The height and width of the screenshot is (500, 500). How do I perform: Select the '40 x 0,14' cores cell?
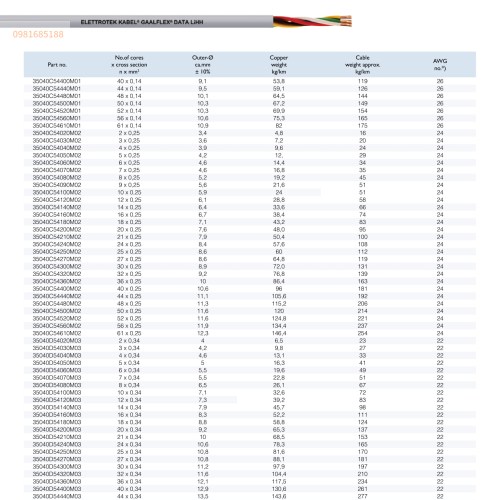(x=129, y=81)
